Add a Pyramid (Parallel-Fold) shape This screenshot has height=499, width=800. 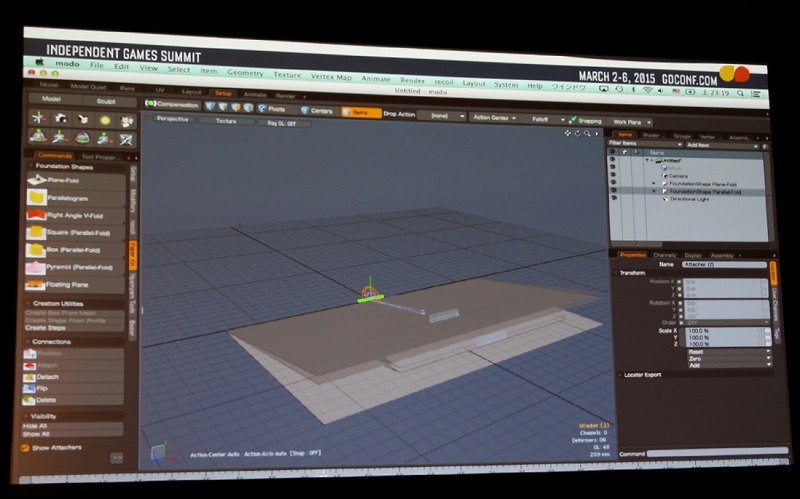click(x=76, y=267)
